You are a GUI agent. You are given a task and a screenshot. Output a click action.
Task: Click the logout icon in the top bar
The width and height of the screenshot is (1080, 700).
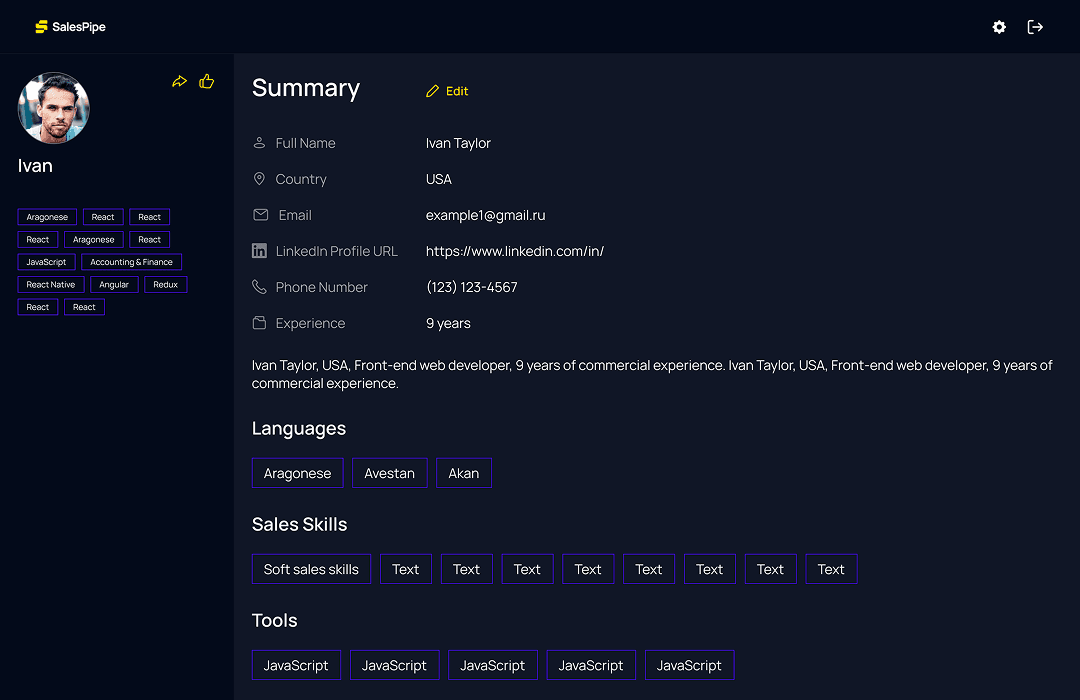point(1035,27)
